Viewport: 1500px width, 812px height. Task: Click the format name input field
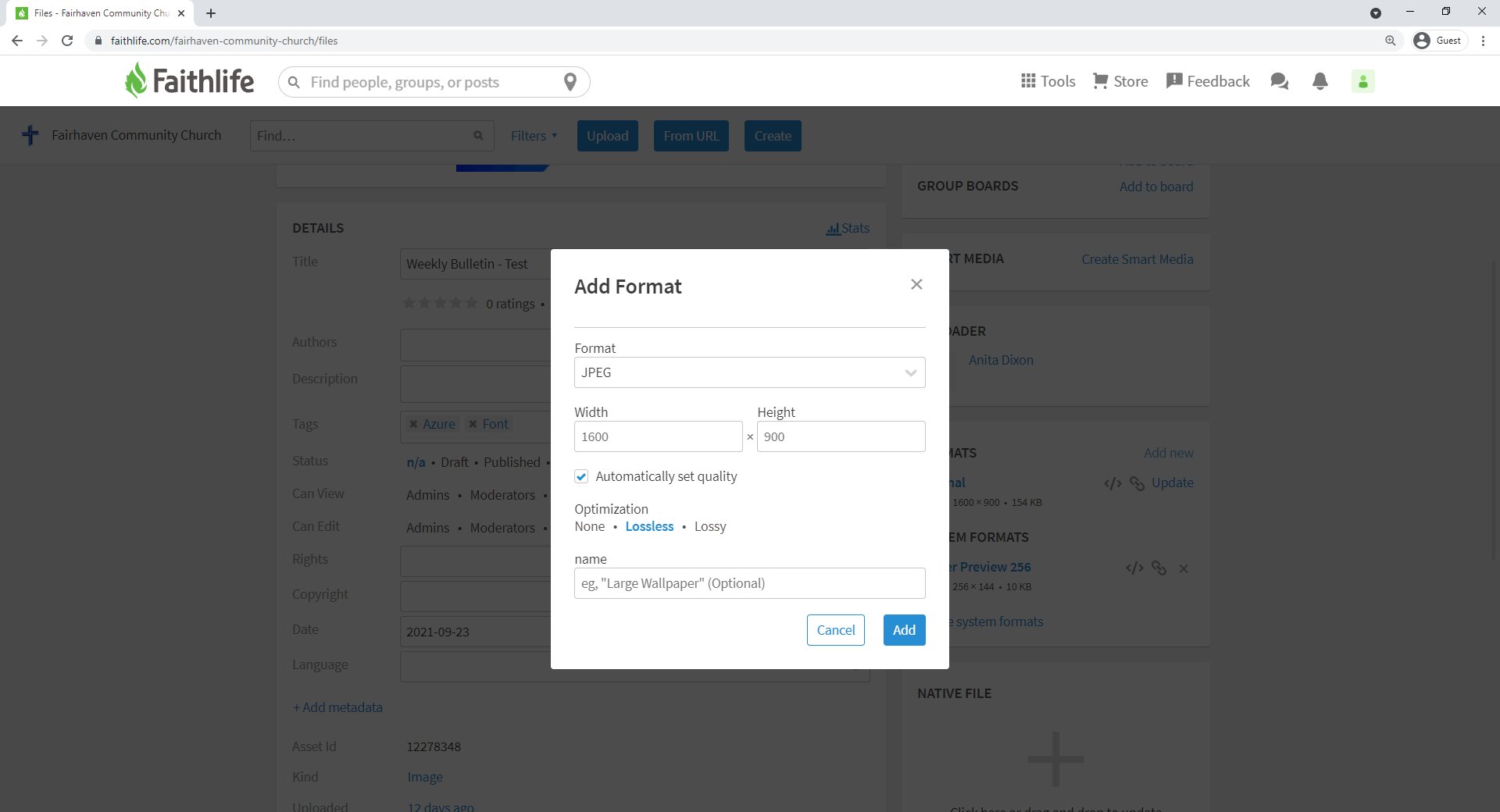(749, 583)
